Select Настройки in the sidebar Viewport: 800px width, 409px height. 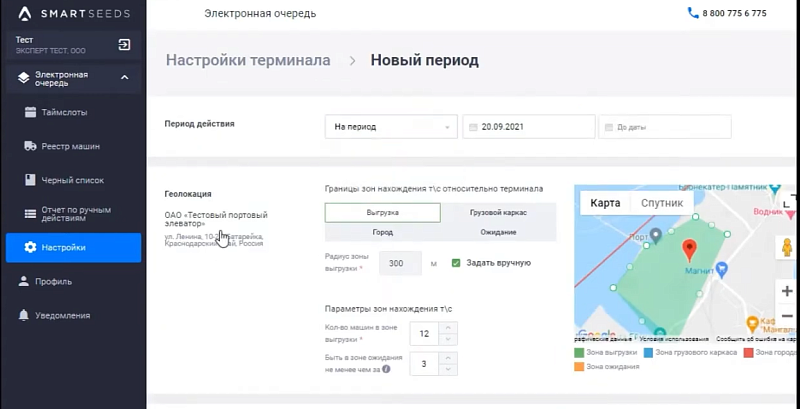tap(73, 248)
